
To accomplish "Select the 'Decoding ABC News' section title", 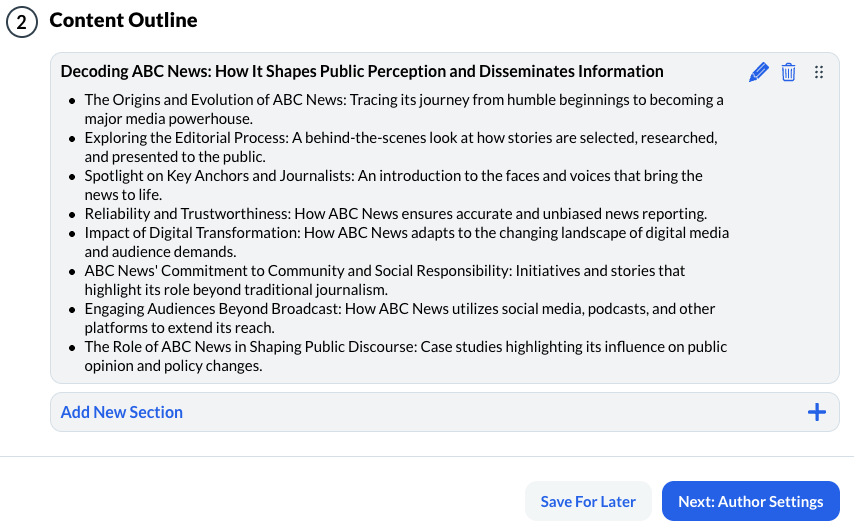I will tap(362, 71).
